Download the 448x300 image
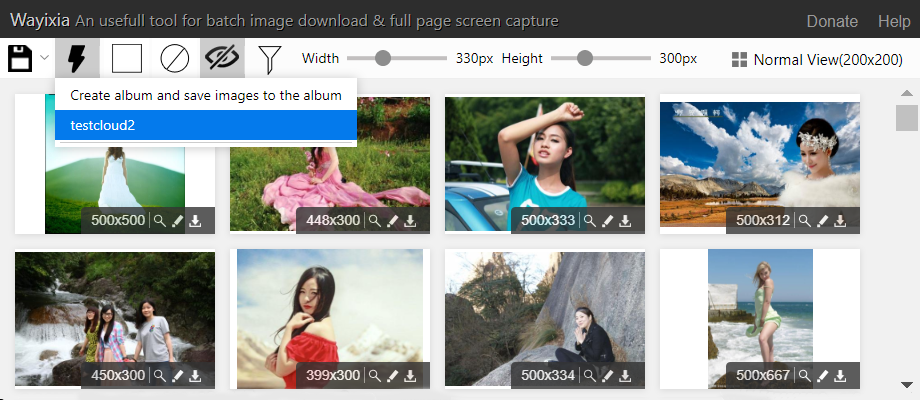The height and width of the screenshot is (400, 920). pos(411,221)
